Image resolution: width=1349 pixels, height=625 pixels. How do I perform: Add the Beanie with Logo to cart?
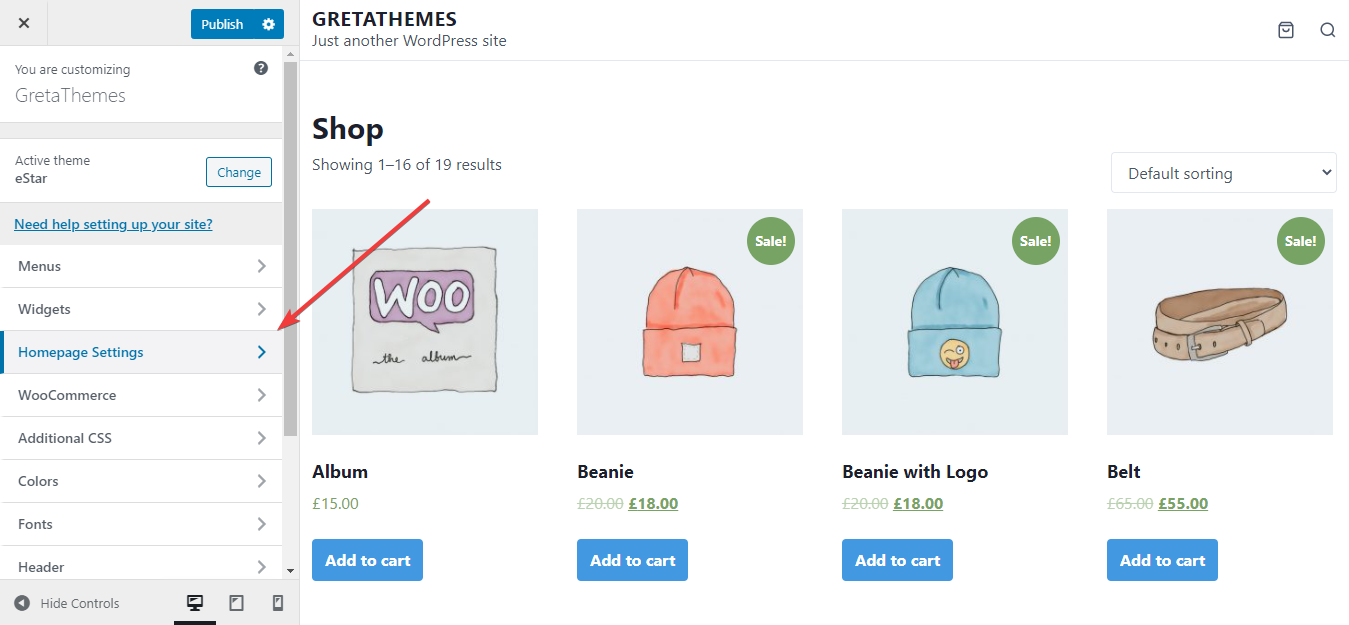pos(897,560)
